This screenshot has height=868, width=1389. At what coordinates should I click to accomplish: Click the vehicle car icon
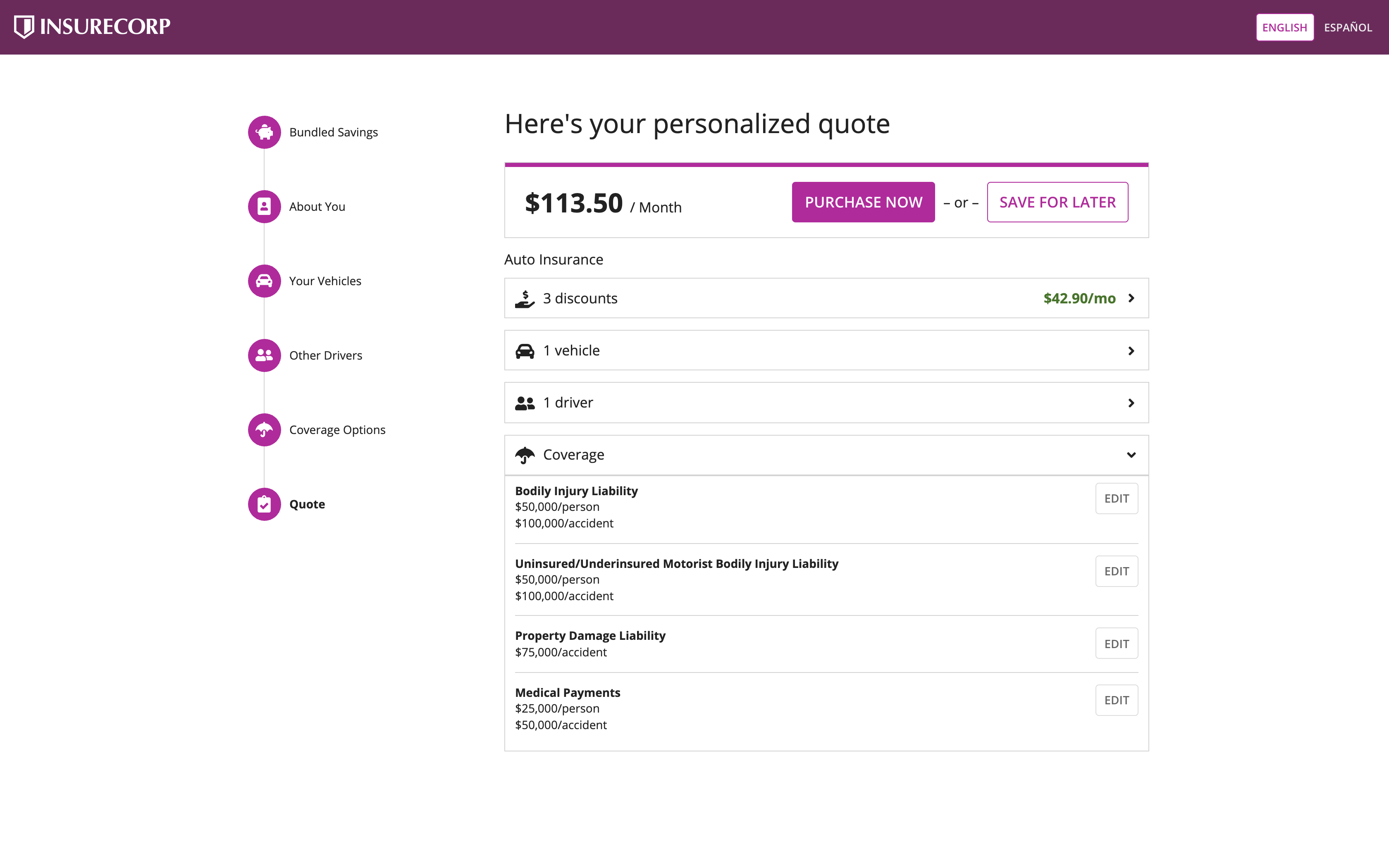point(524,350)
